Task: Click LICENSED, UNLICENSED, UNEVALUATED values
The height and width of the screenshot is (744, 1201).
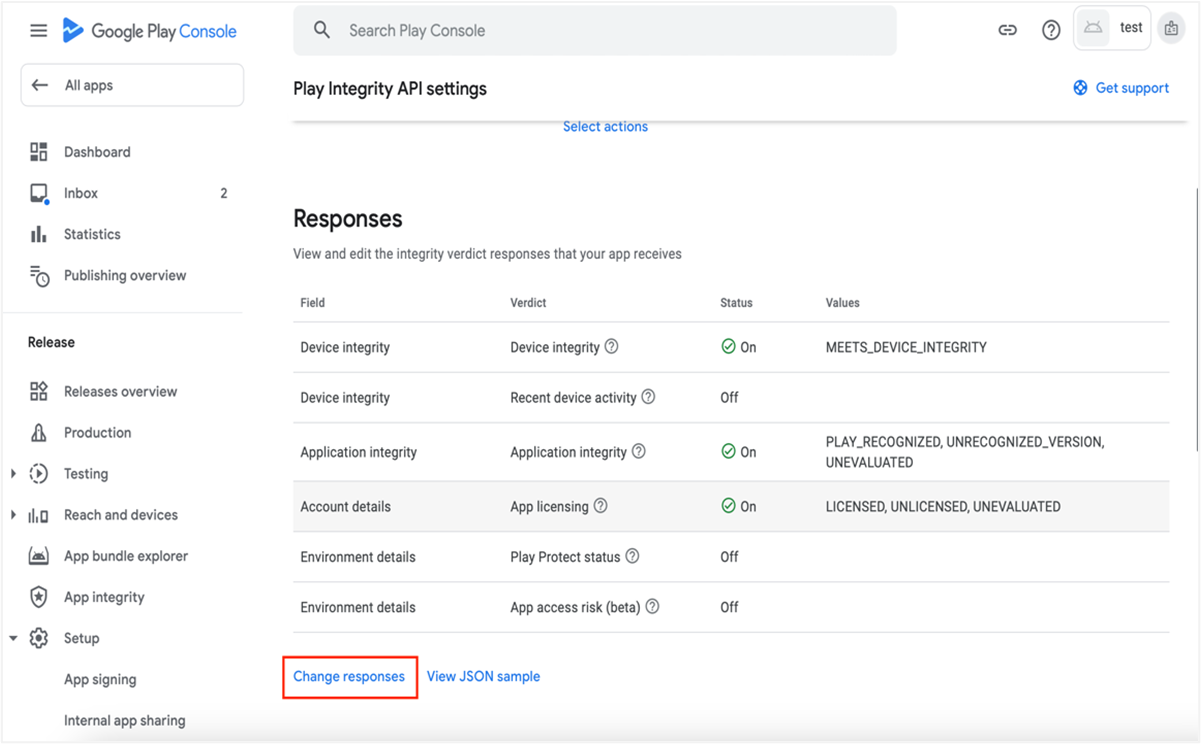Action: tap(943, 506)
